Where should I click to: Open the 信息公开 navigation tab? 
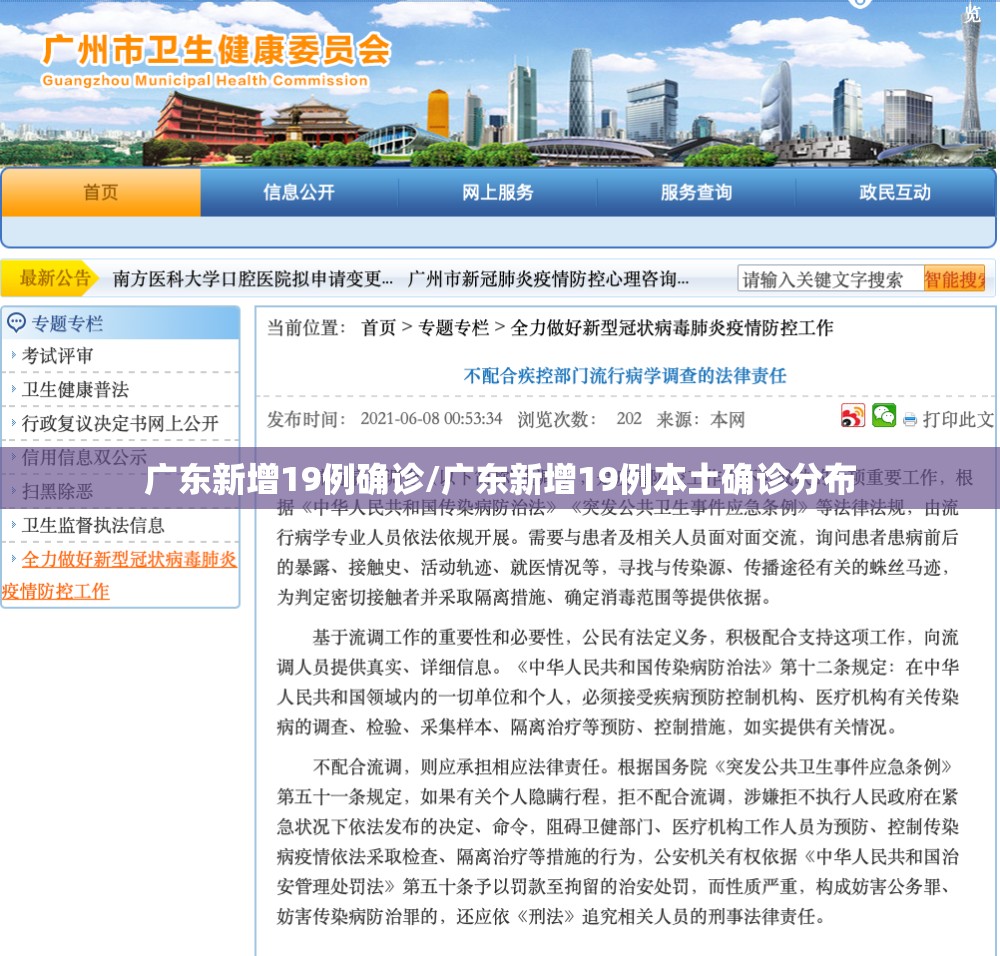299,193
